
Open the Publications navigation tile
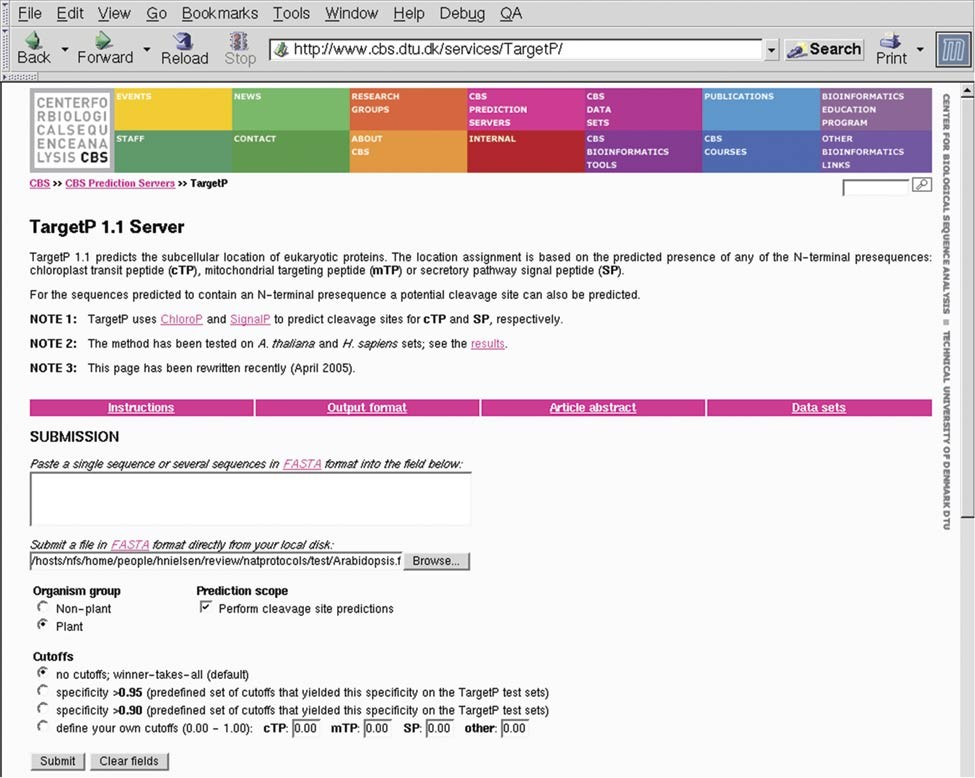761,109
